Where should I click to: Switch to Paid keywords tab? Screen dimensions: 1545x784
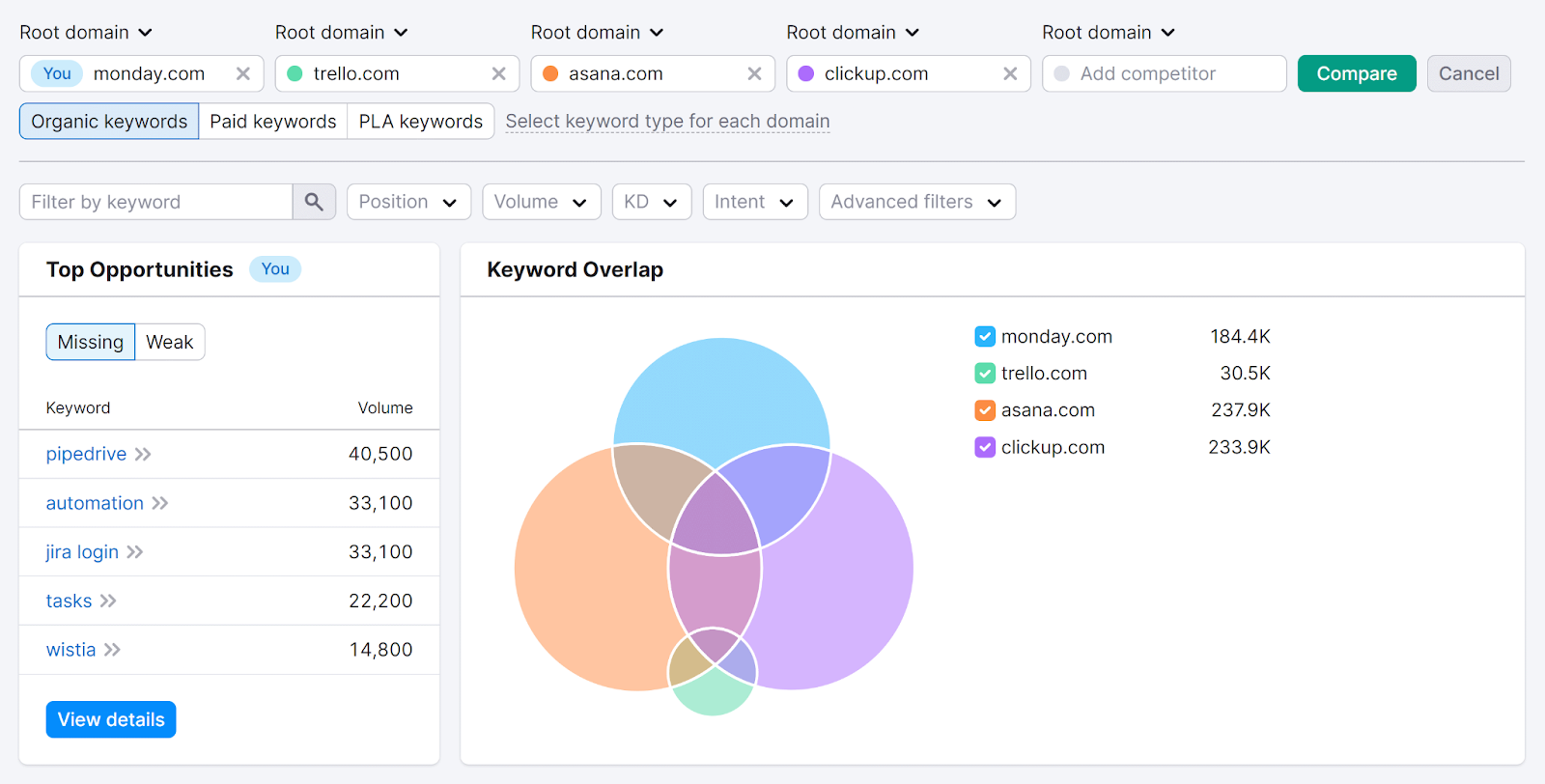(x=273, y=122)
